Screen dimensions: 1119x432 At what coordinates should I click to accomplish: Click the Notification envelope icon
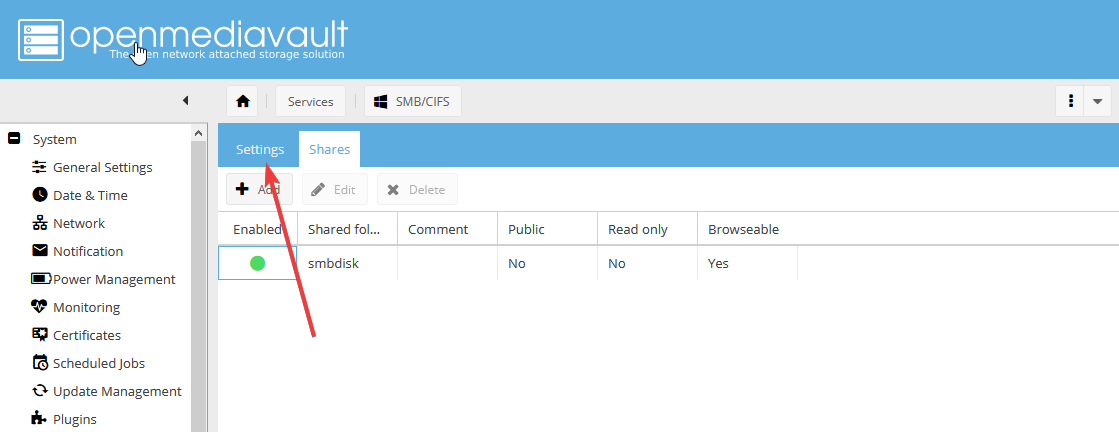coord(40,251)
